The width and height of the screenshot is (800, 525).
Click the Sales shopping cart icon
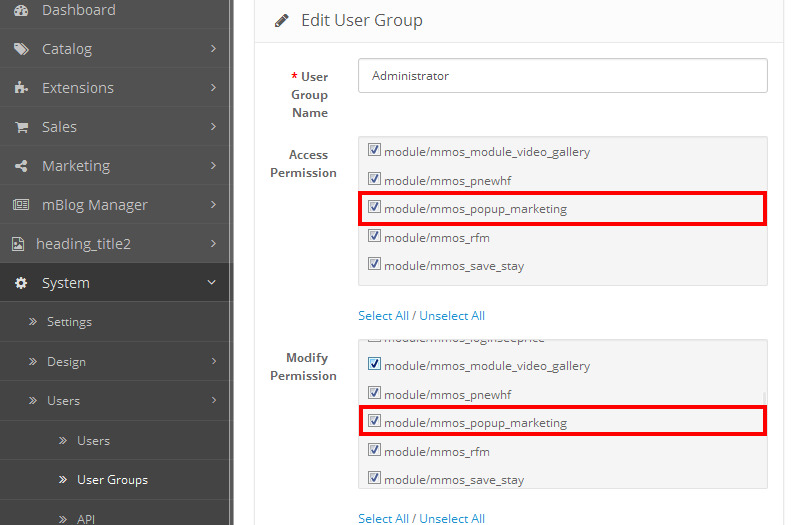[21, 127]
